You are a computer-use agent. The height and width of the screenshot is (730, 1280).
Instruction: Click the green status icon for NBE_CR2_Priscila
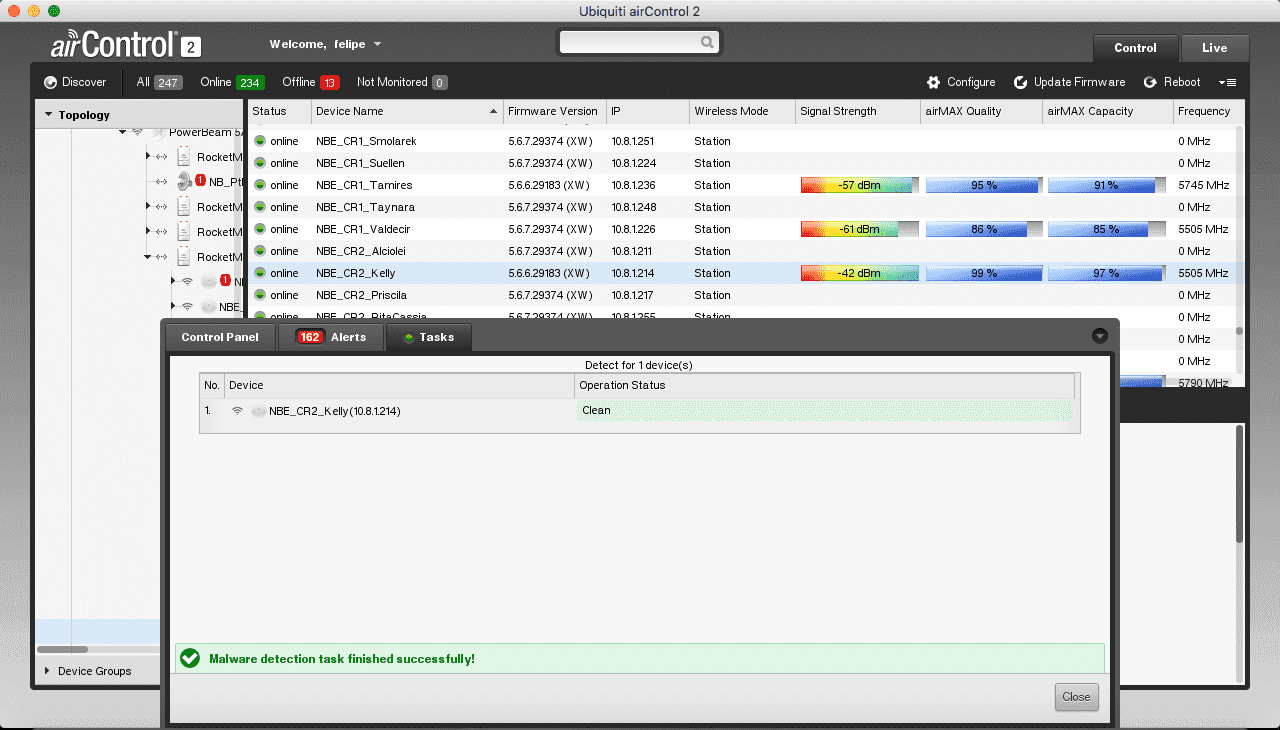[x=260, y=295]
